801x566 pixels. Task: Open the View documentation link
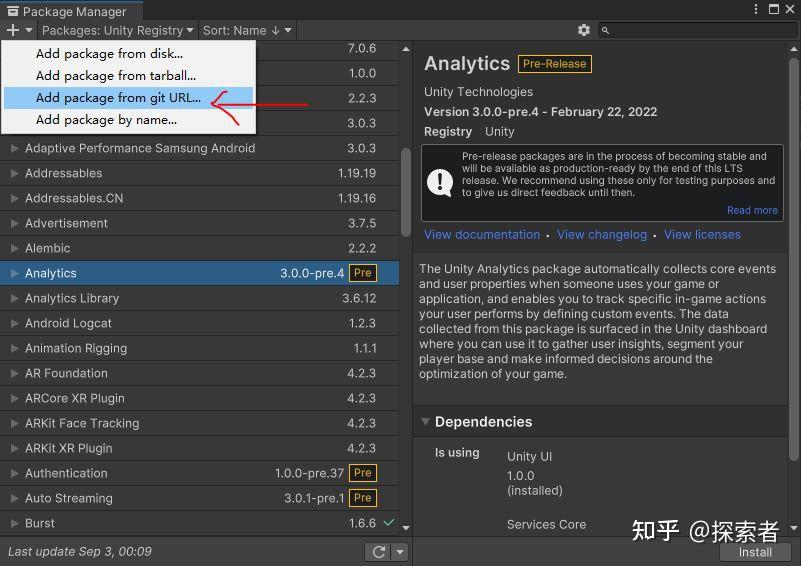click(482, 234)
